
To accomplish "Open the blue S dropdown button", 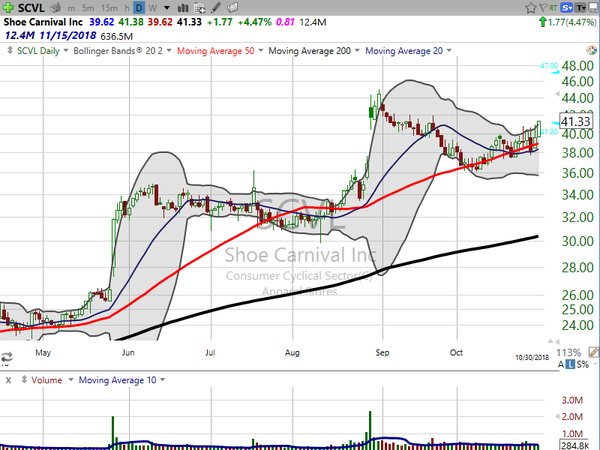I will pyautogui.click(x=566, y=8).
